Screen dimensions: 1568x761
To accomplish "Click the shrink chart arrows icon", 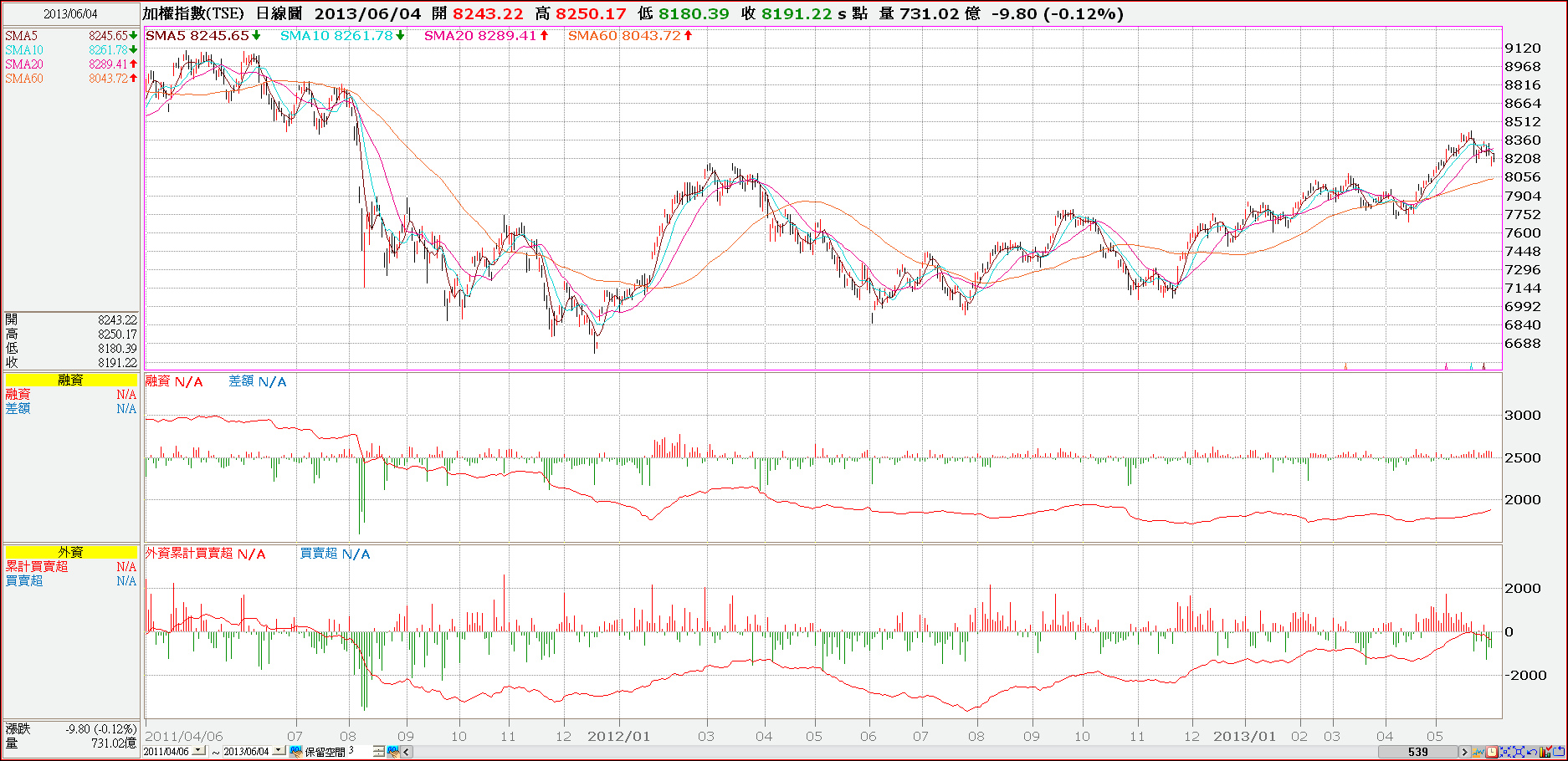I will pos(1505,752).
